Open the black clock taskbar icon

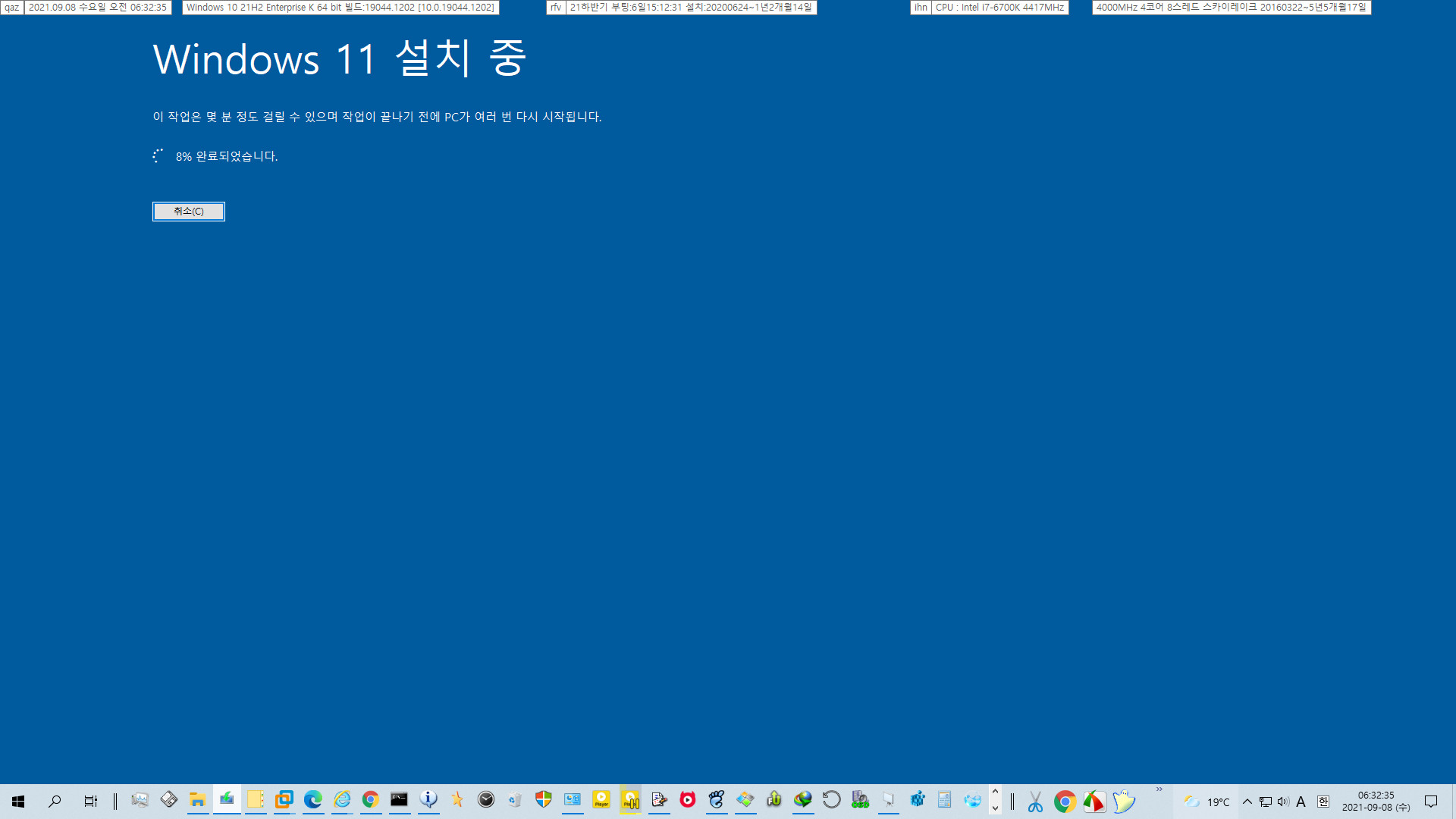point(486,800)
